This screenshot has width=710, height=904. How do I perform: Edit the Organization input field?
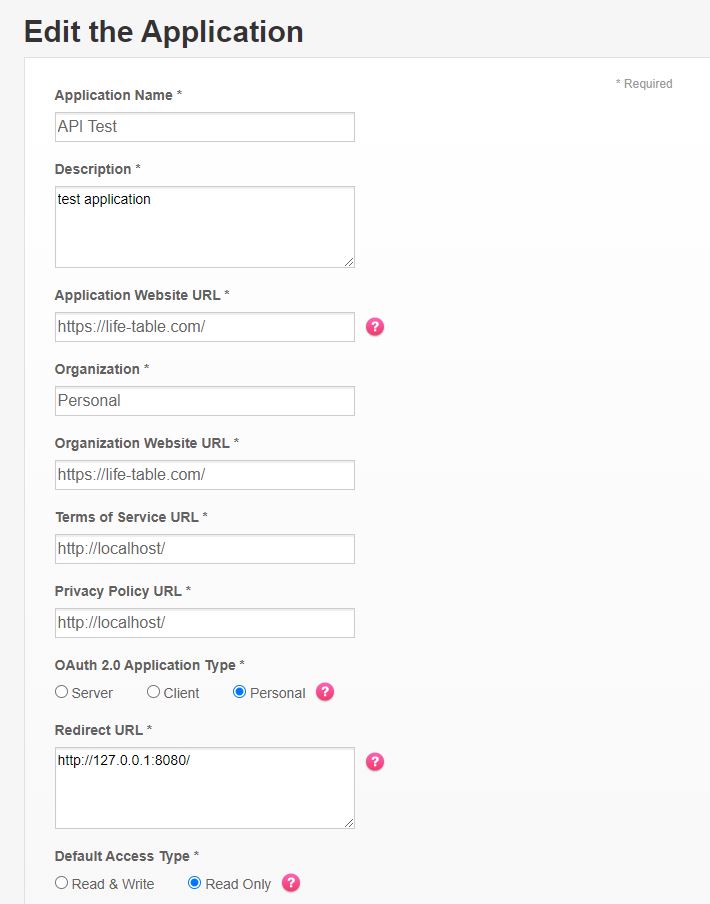point(204,401)
